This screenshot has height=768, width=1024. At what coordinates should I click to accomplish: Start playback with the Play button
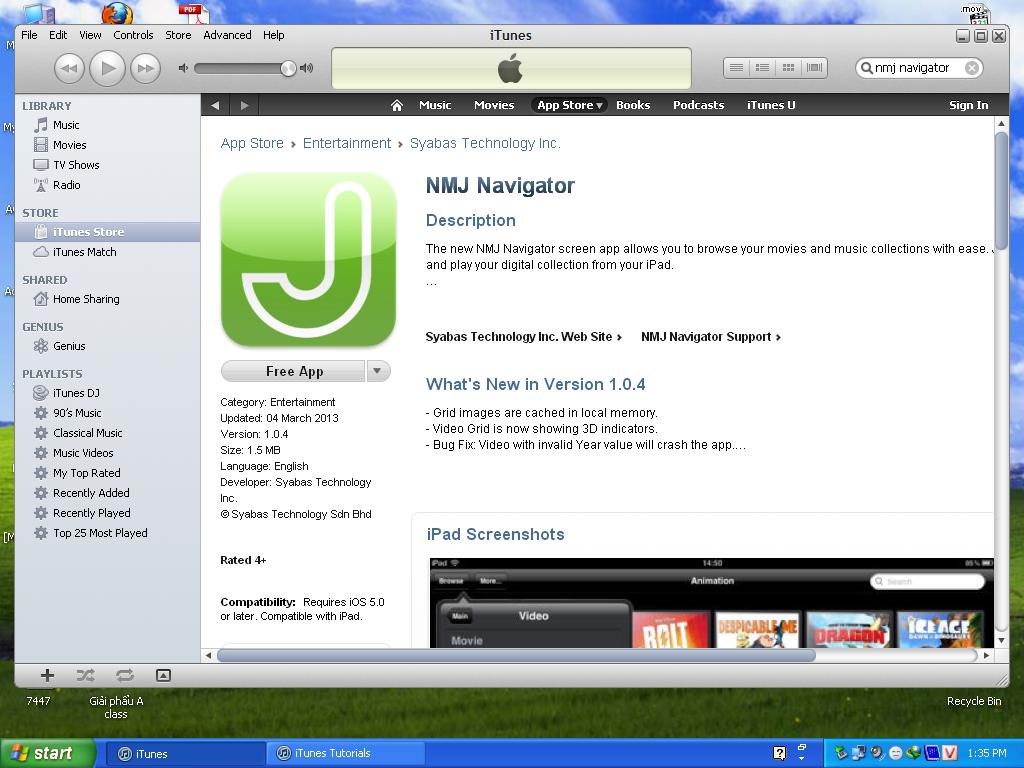107,68
